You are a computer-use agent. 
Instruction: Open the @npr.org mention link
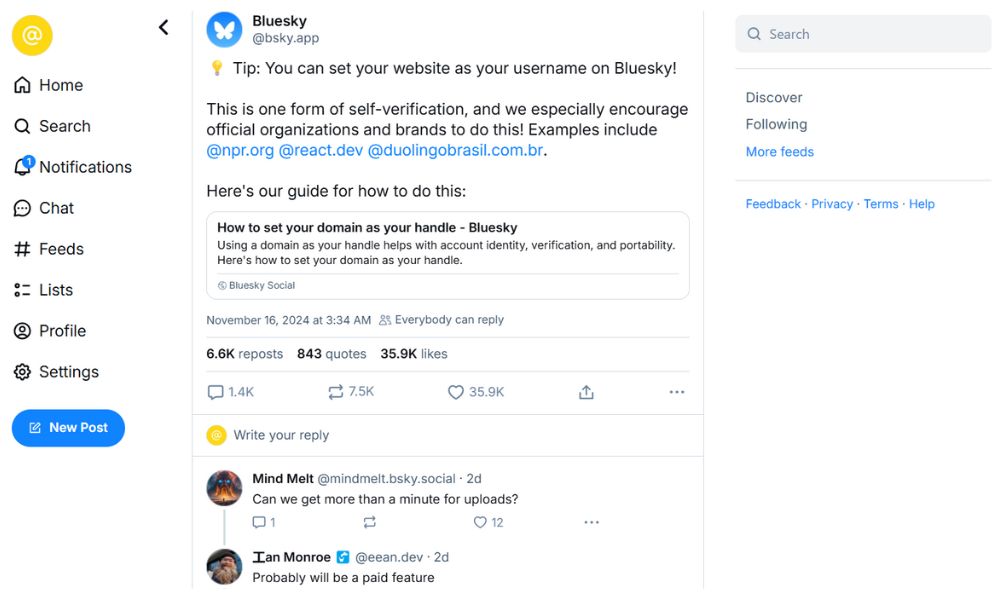coord(240,150)
